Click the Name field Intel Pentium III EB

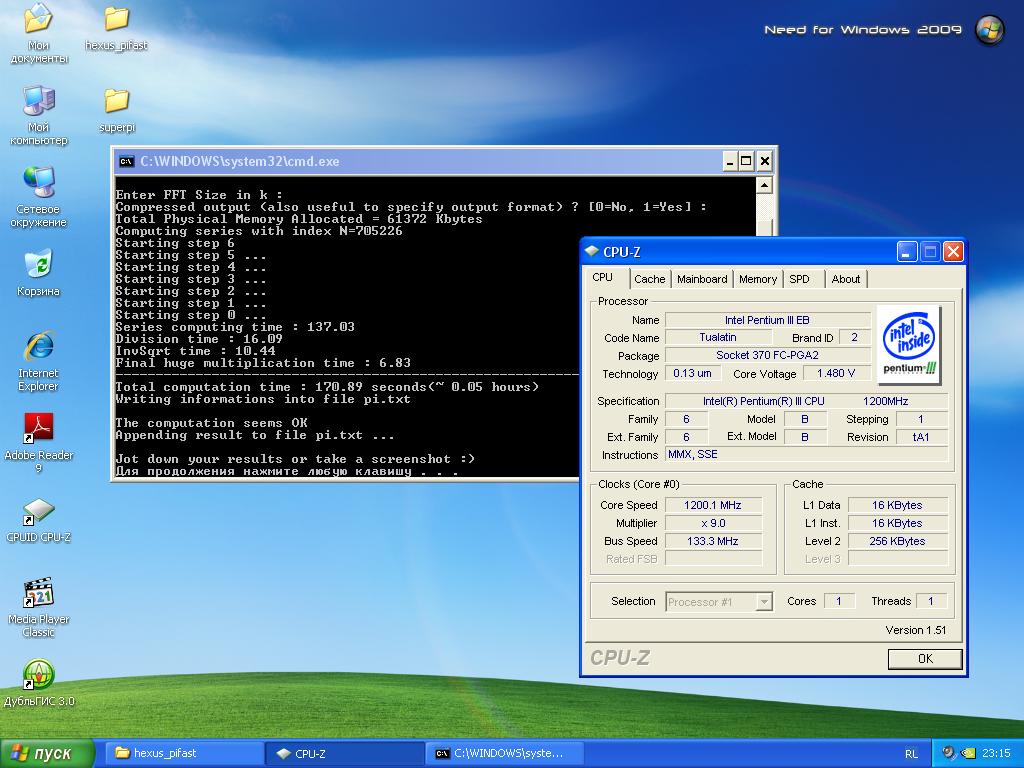(x=767, y=320)
